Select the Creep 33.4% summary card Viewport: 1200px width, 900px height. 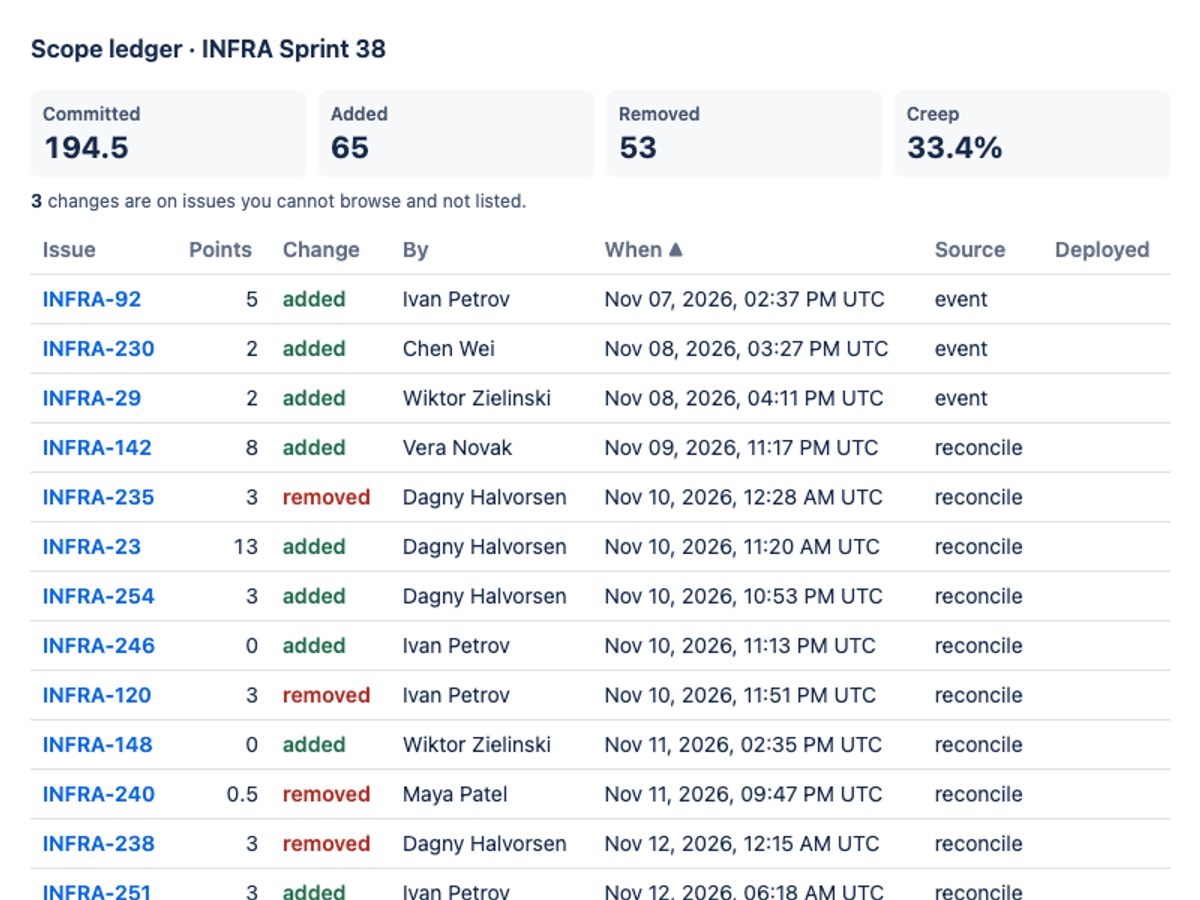coord(1032,134)
